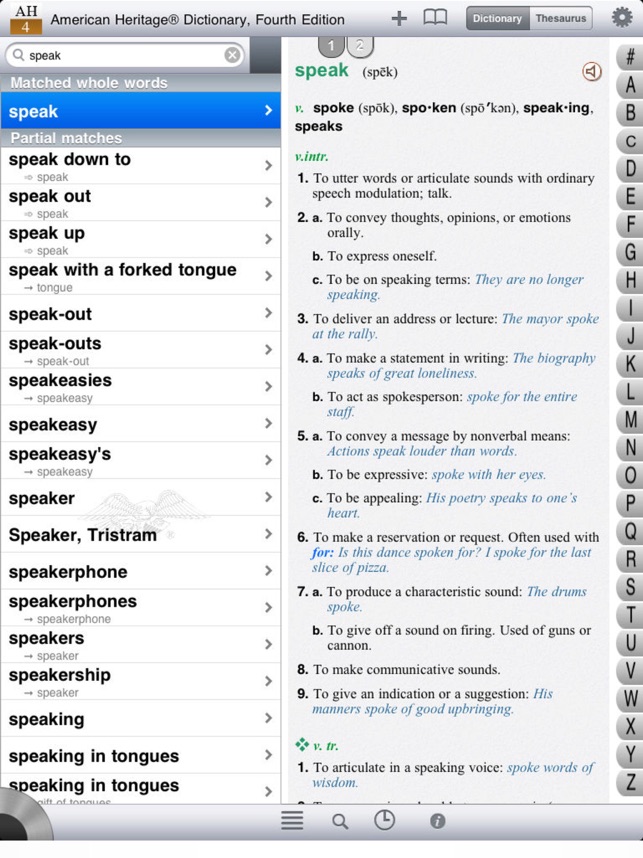Tap the magnifier icon in bottom toolbar

tap(340, 821)
